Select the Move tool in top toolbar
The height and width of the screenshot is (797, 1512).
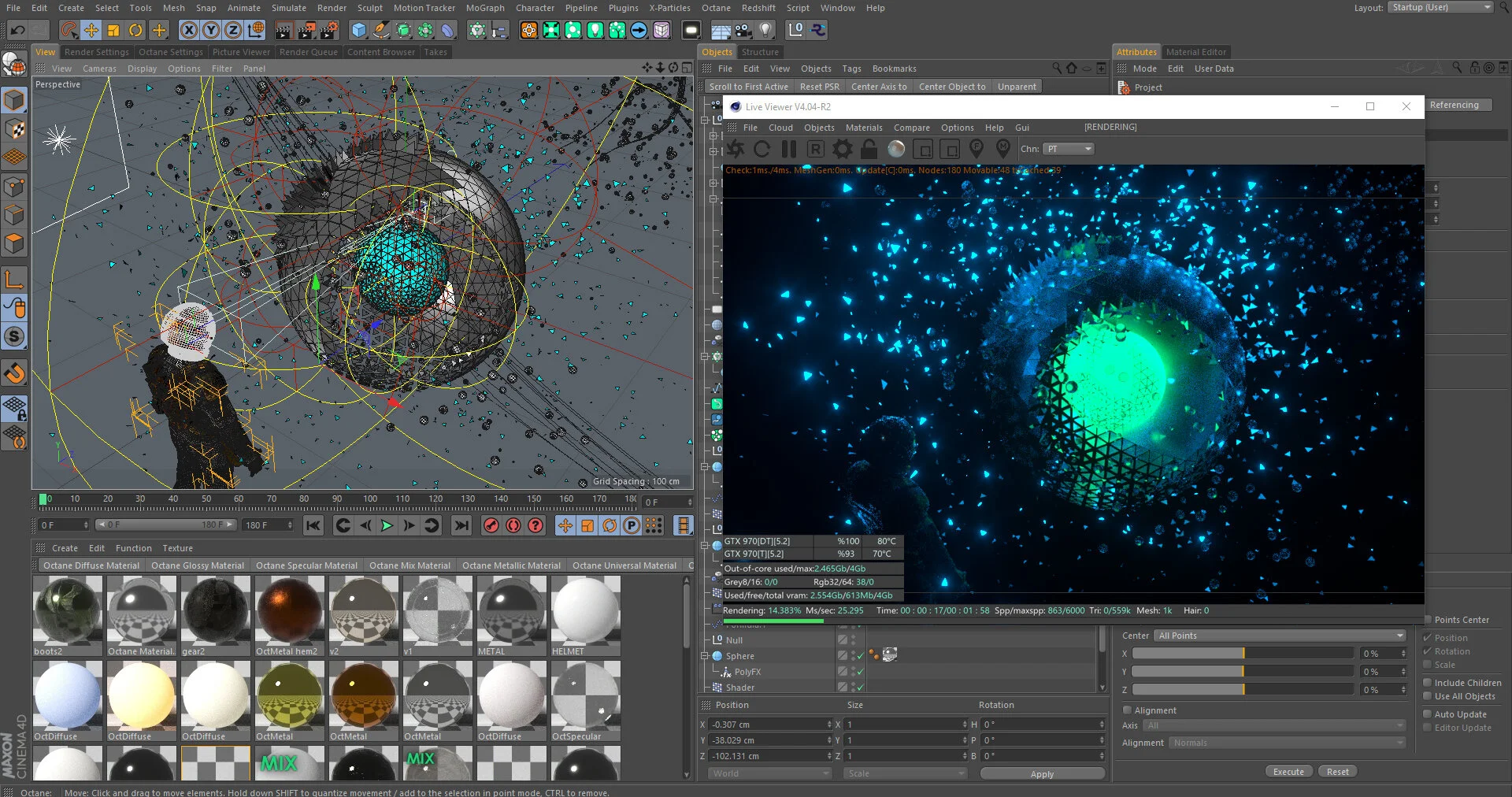coord(91,31)
